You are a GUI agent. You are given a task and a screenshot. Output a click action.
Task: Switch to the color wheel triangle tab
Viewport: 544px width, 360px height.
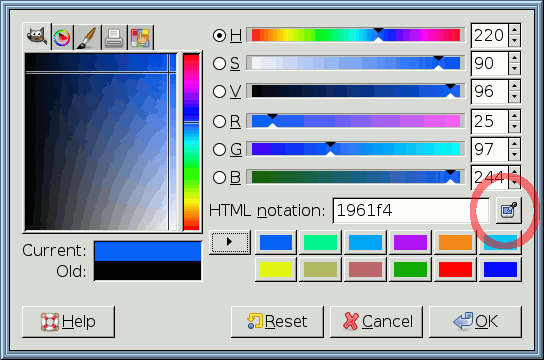(62, 37)
